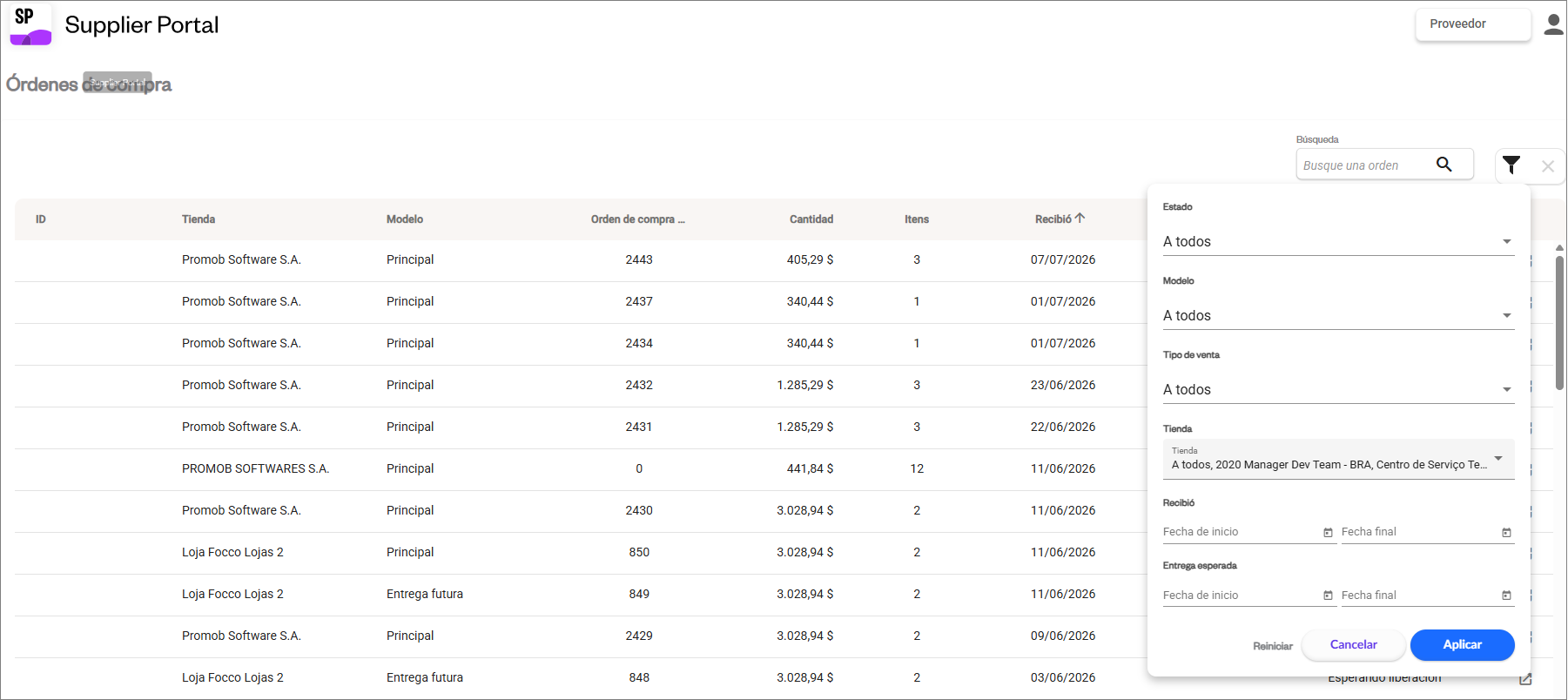Click date 03/06/2026 cell
1568x700 pixels.
pyautogui.click(x=1063, y=677)
